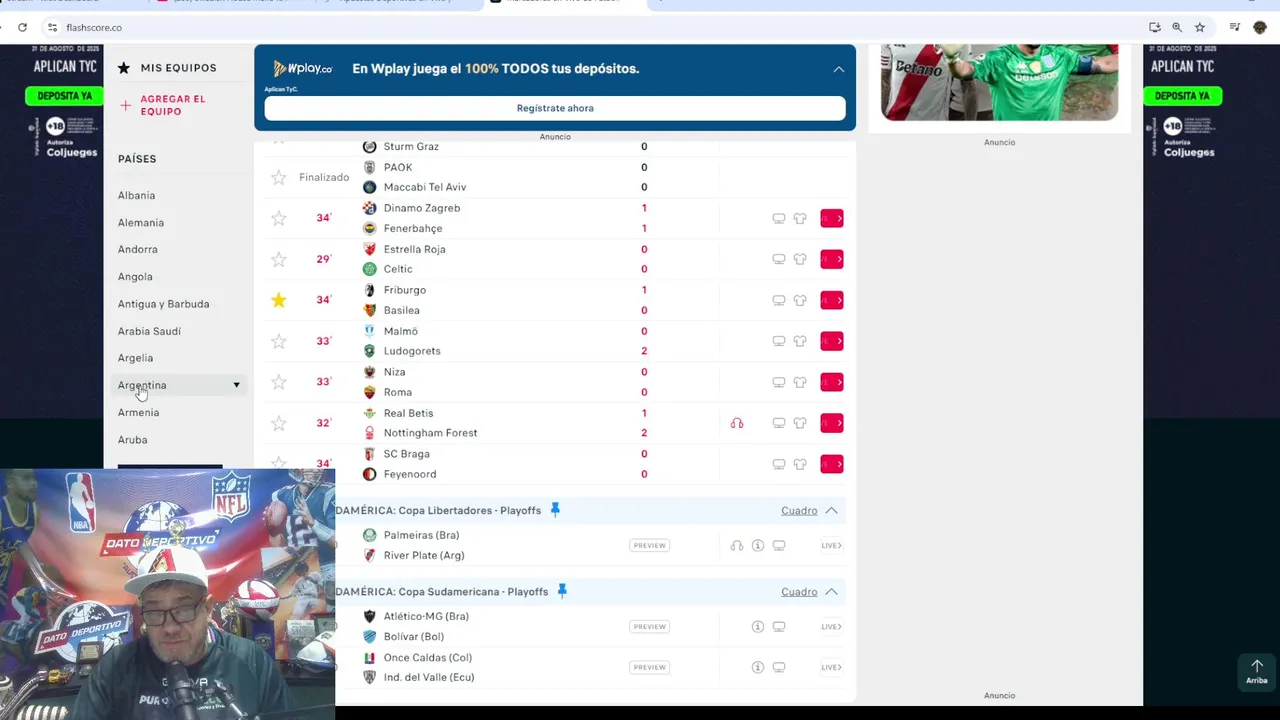Screen dimensions: 1280x720
Task: Select Alemania in countries list
Action: tap(141, 222)
